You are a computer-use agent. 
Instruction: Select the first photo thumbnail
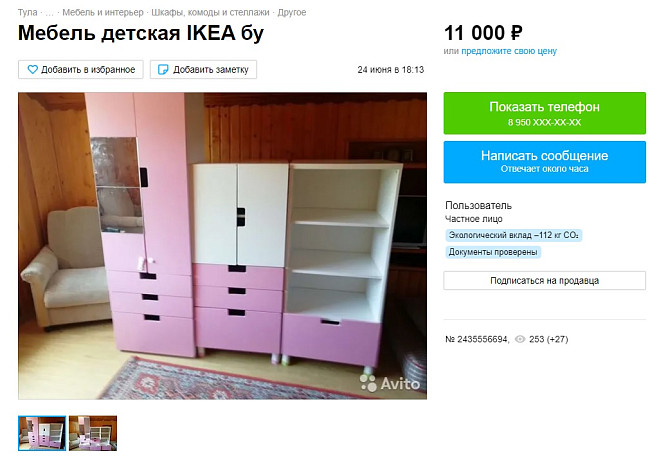point(42,433)
